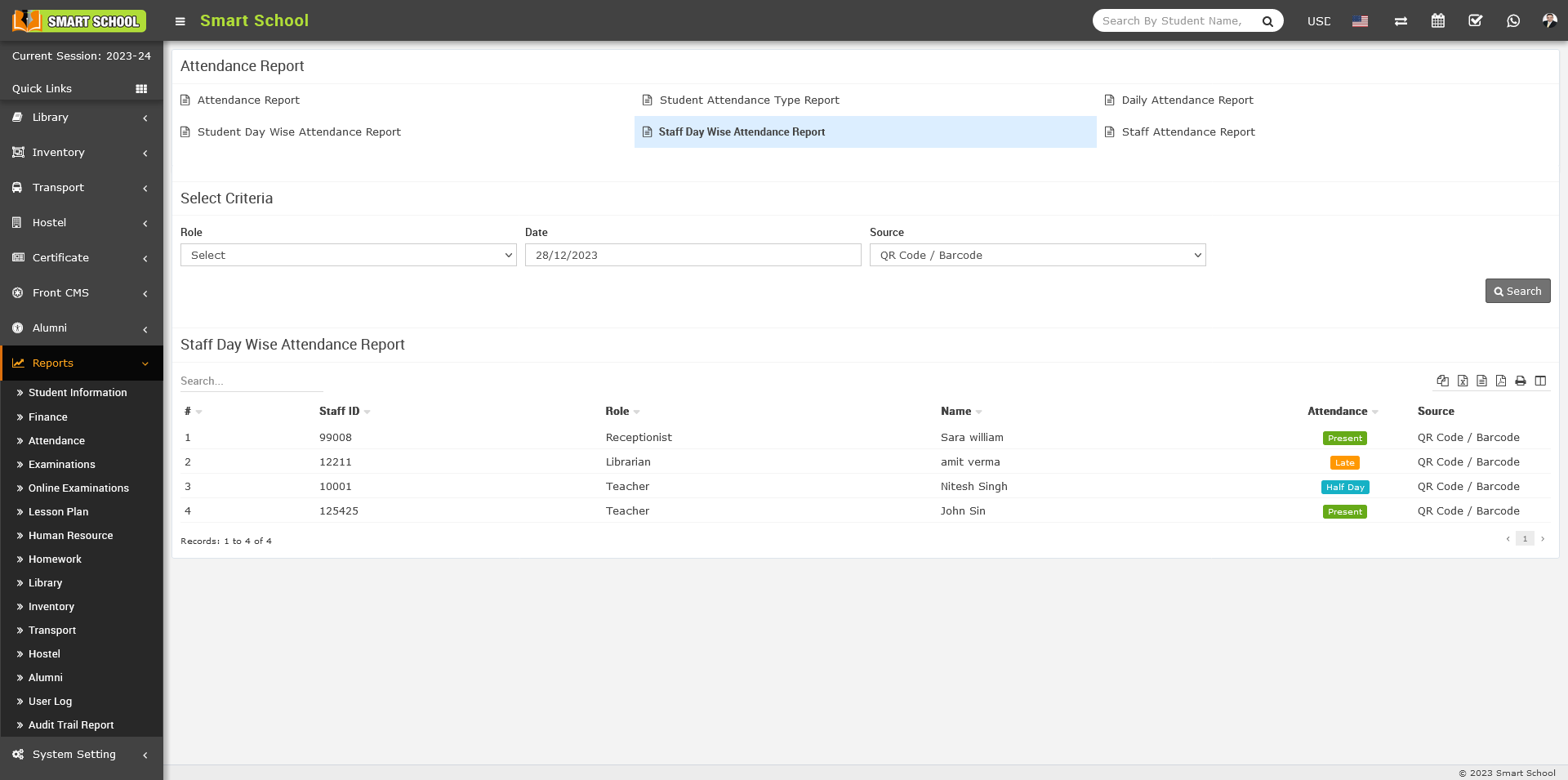Sort table by Staff ID column
1568x780 pixels.
(340, 411)
